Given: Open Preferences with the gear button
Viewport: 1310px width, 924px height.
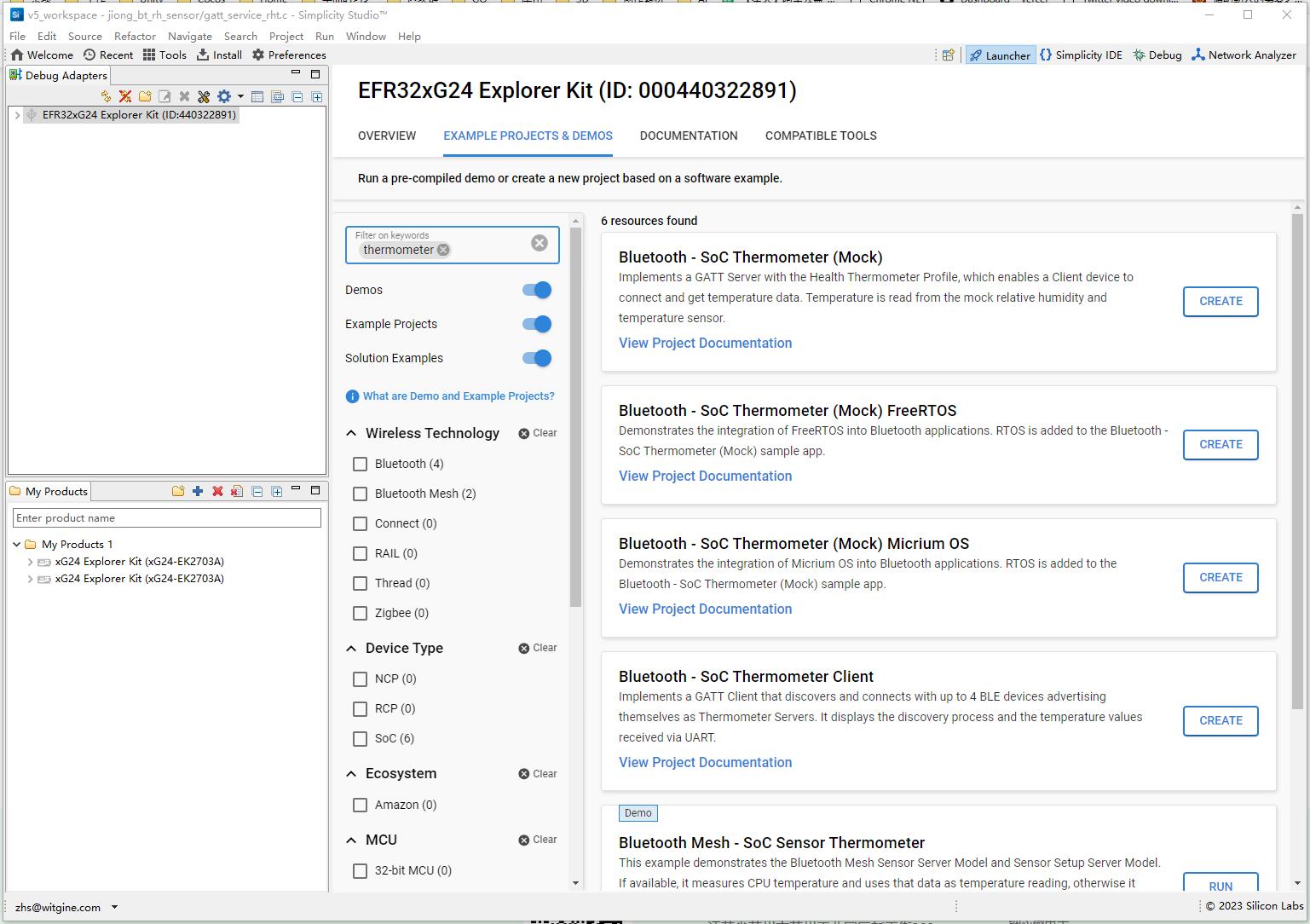Looking at the screenshot, I should pyautogui.click(x=289, y=55).
